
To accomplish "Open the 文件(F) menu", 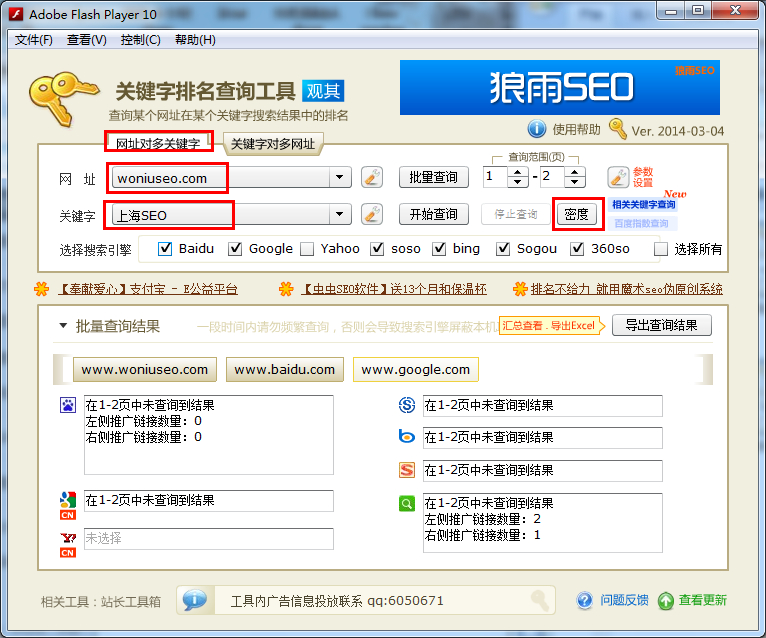I will coord(34,40).
